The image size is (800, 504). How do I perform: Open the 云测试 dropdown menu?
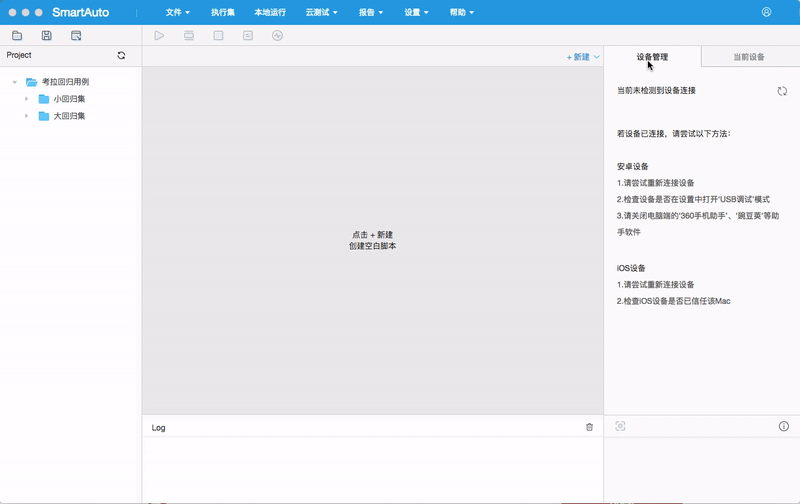coord(321,12)
